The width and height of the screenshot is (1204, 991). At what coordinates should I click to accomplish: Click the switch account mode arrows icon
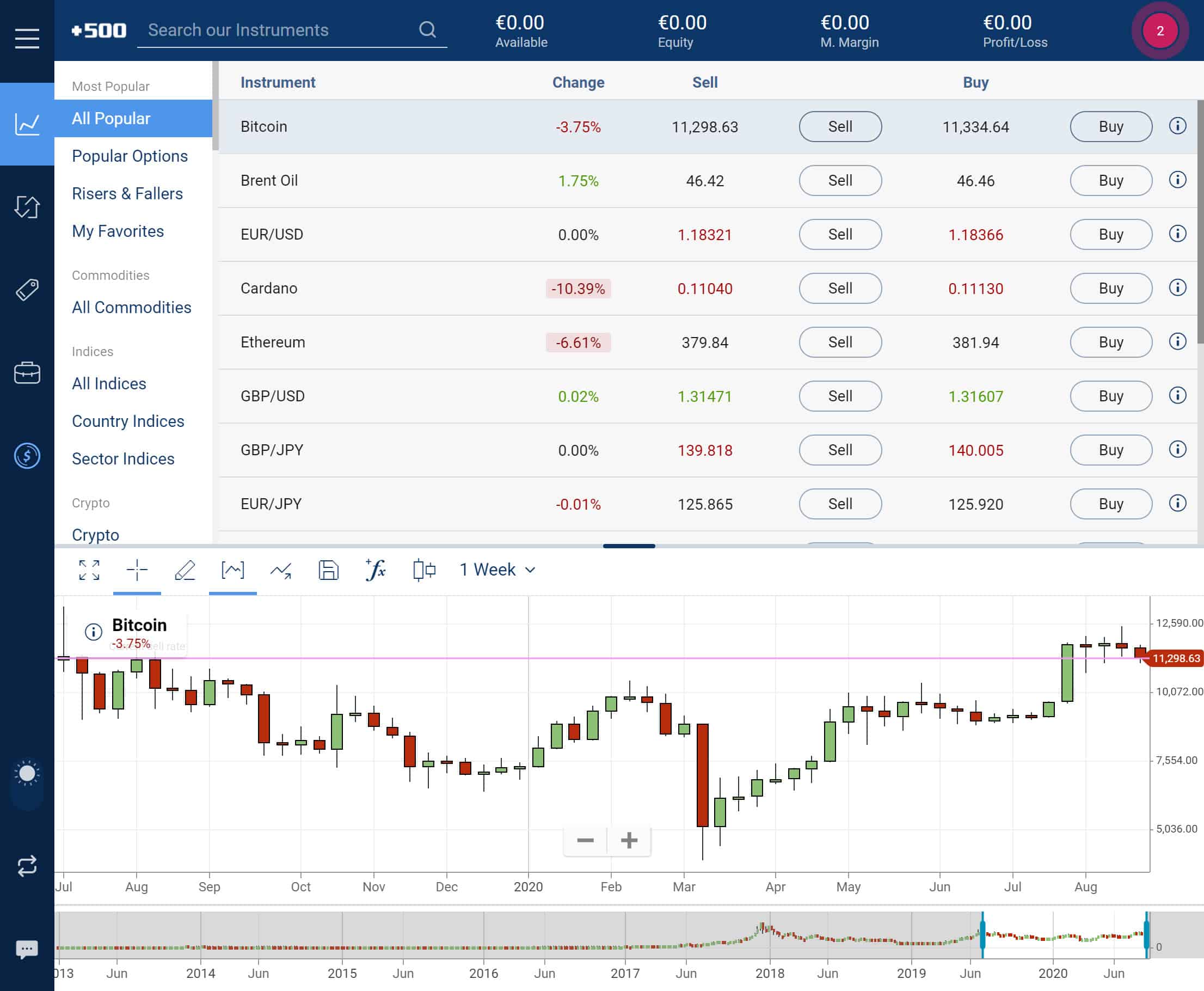[27, 866]
